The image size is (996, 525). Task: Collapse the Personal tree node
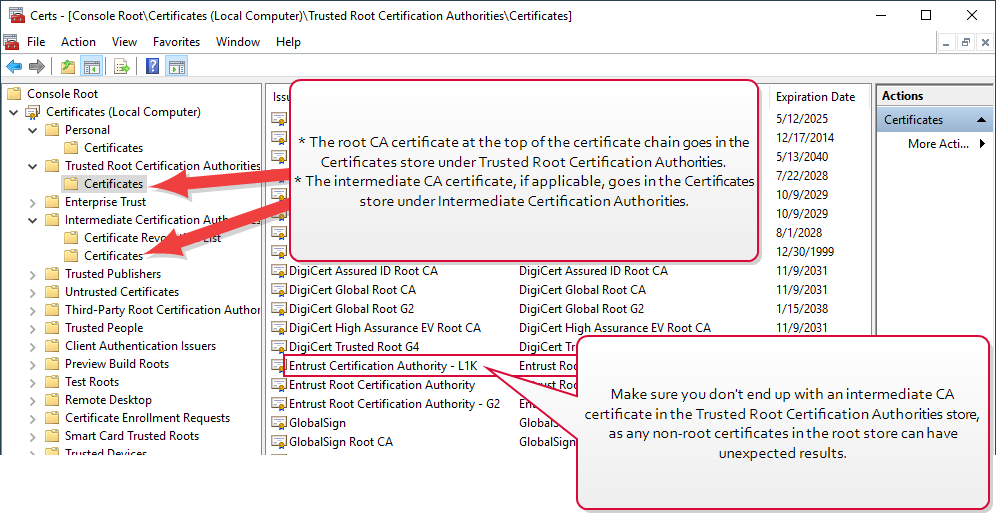(x=32, y=130)
